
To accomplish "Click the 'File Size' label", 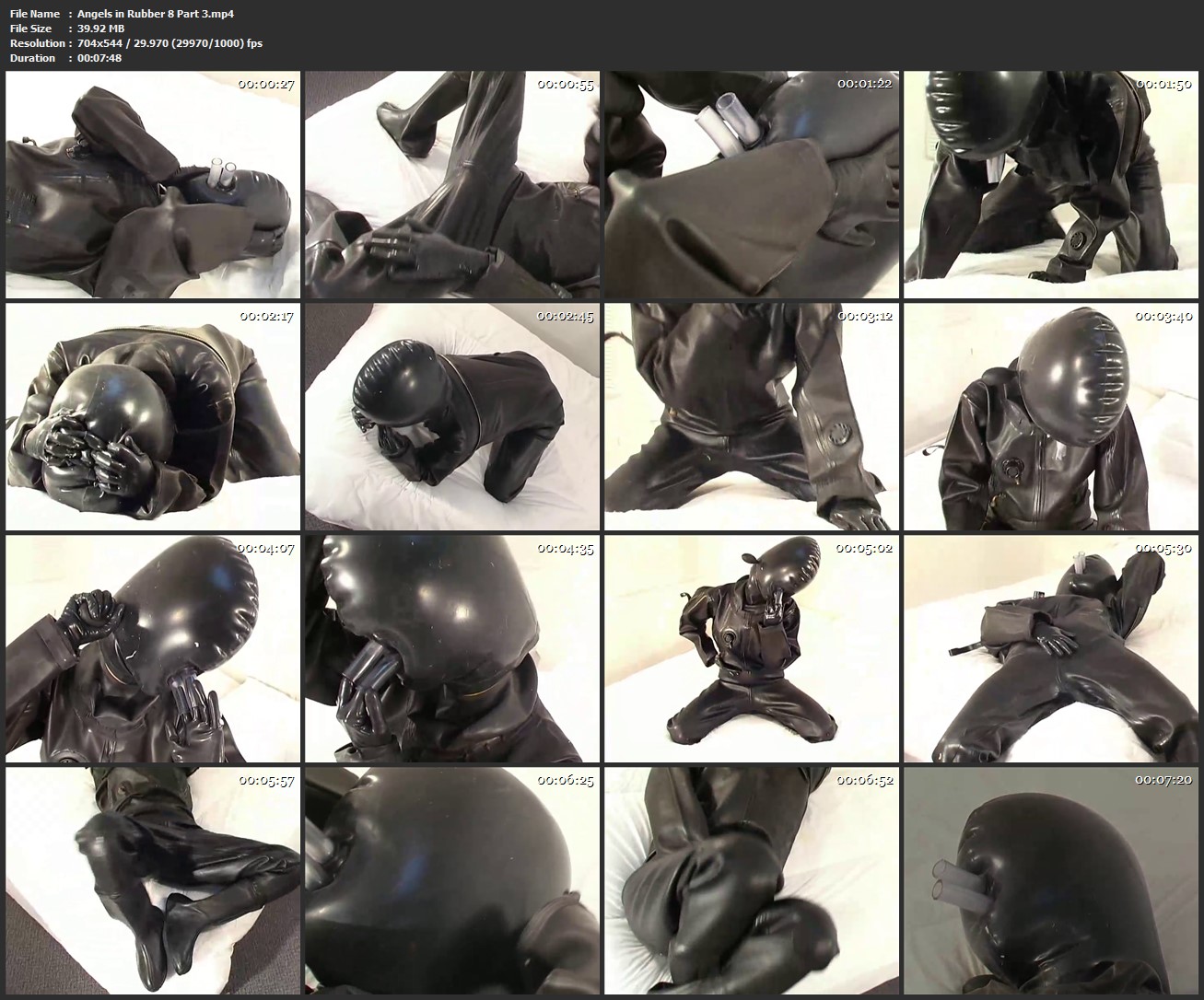I will coord(30,29).
